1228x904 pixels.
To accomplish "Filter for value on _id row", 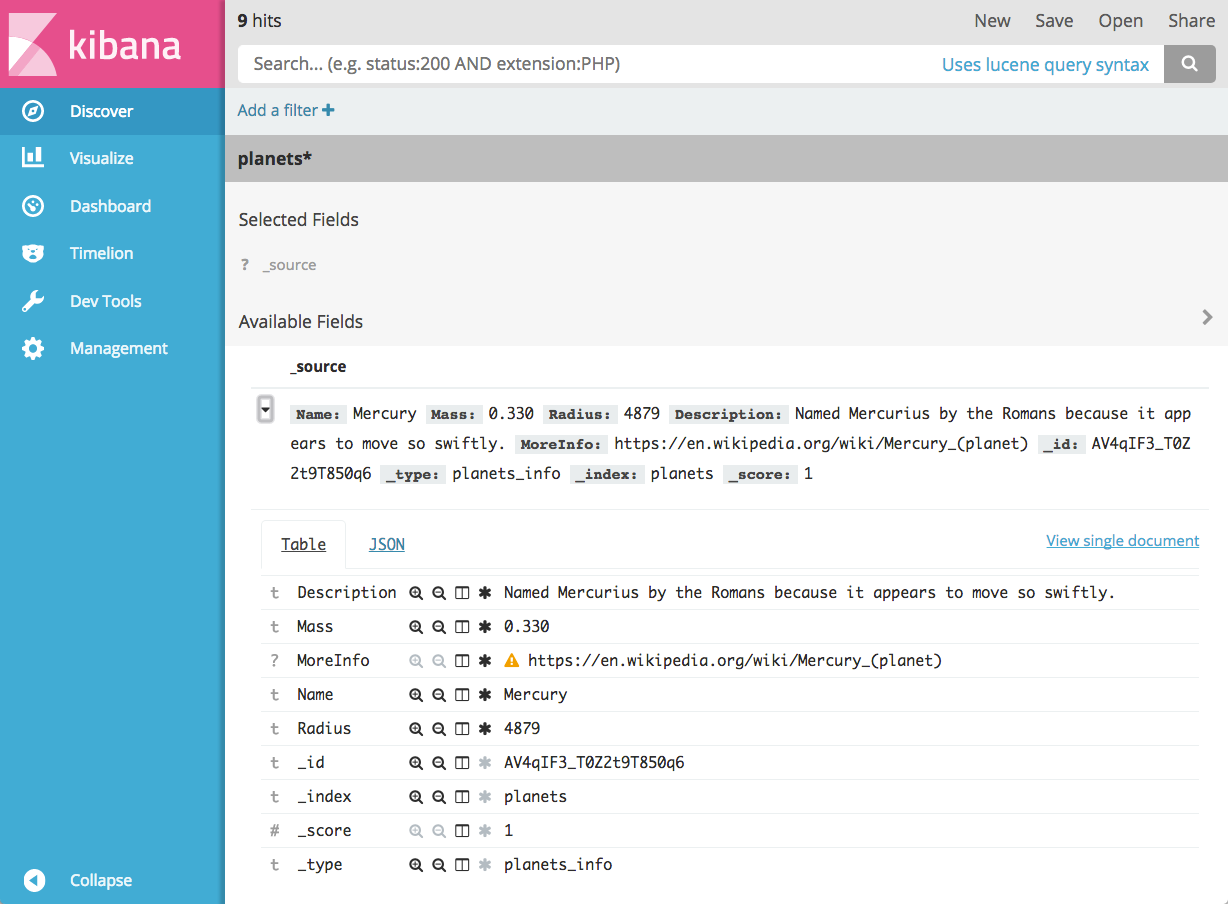I will point(416,763).
